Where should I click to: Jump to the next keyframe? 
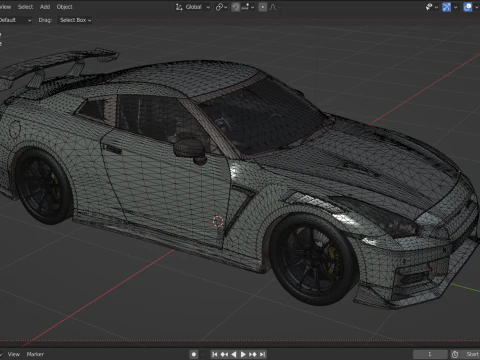pos(253,354)
